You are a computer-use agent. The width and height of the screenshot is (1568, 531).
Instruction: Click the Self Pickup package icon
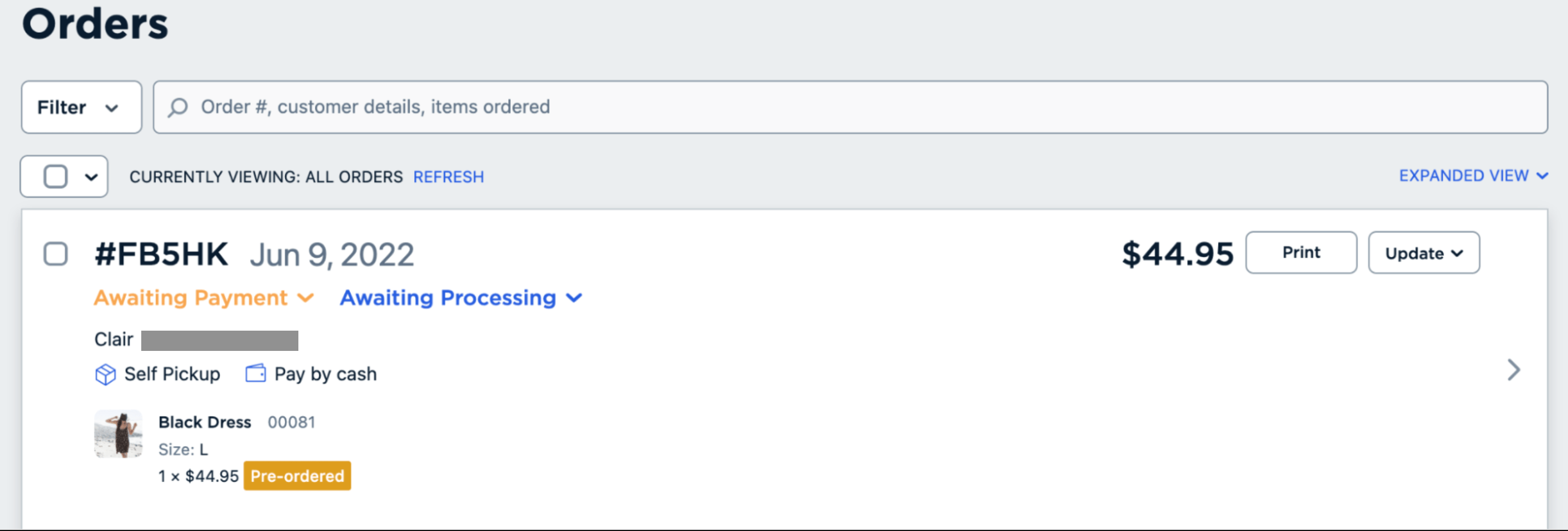[107, 374]
